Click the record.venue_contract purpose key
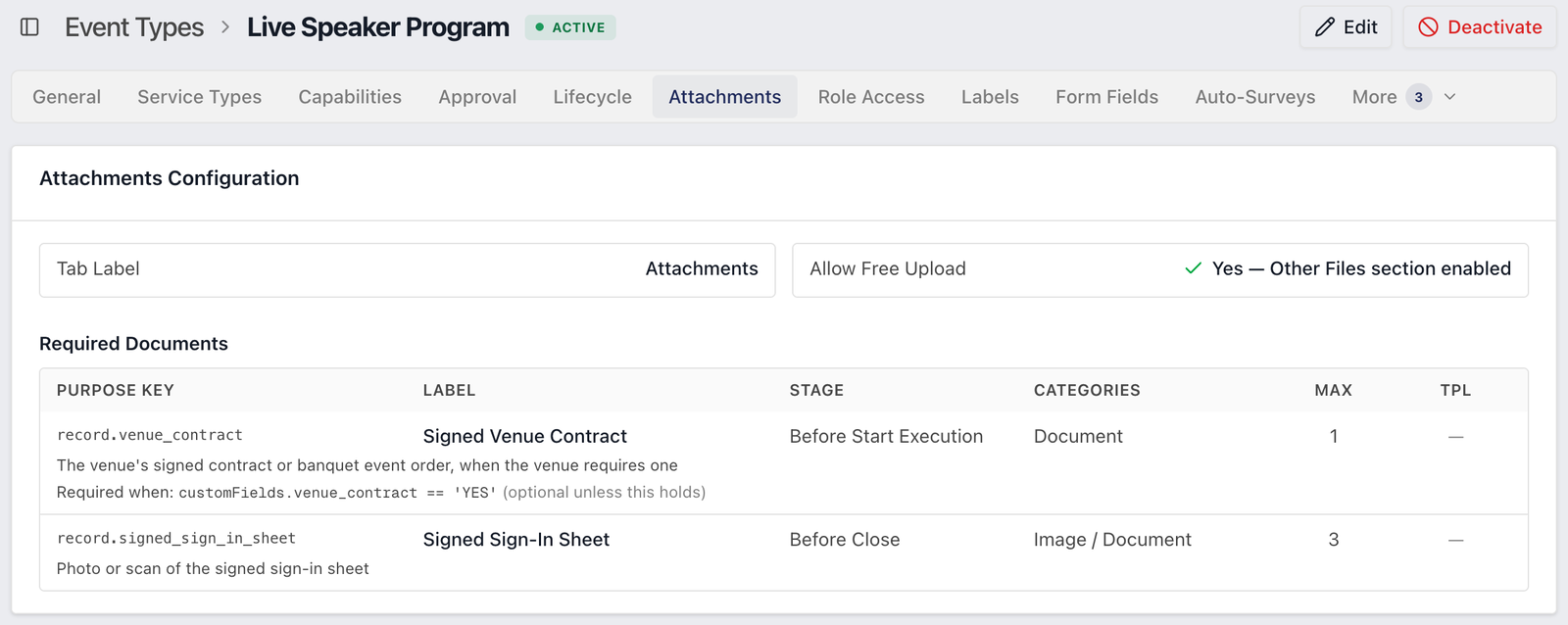This screenshot has width=1568, height=625. coord(150,435)
